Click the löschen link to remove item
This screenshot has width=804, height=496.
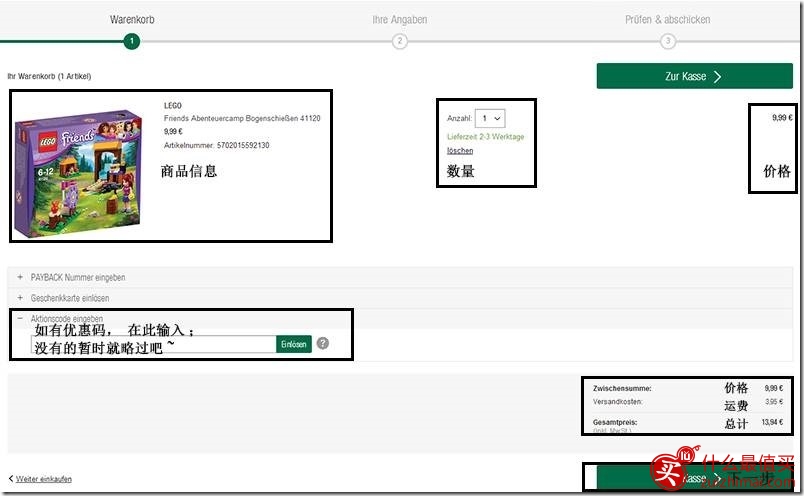point(460,151)
